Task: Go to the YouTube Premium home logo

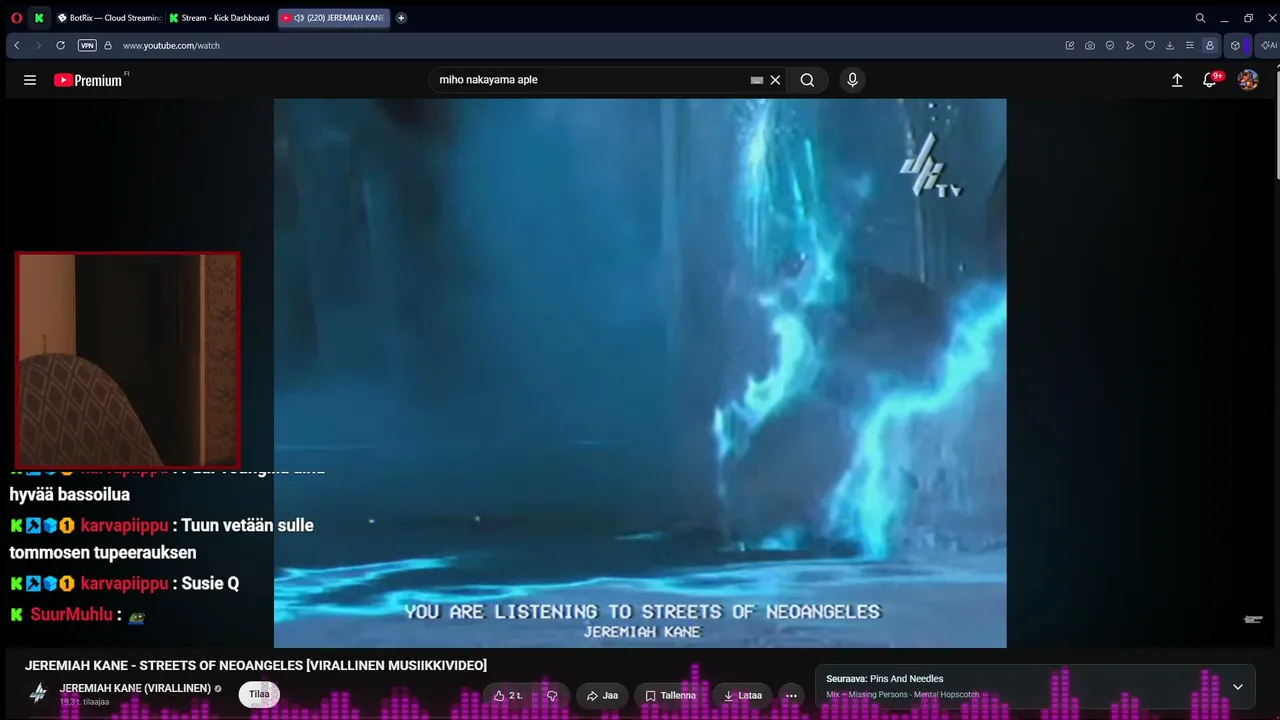Action: (89, 80)
